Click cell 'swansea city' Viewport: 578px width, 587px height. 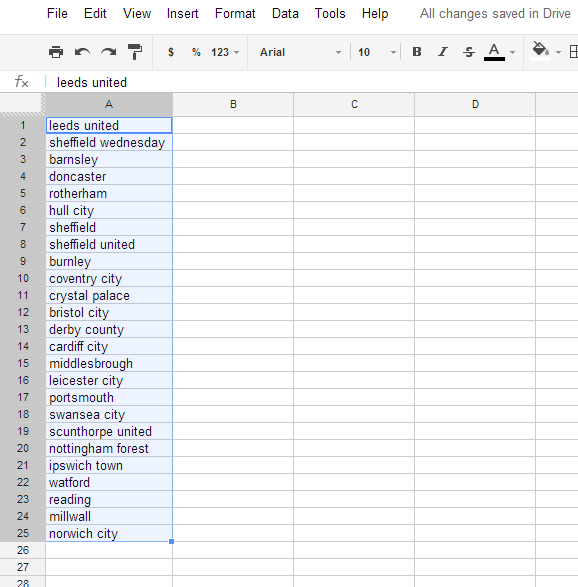[109, 414]
